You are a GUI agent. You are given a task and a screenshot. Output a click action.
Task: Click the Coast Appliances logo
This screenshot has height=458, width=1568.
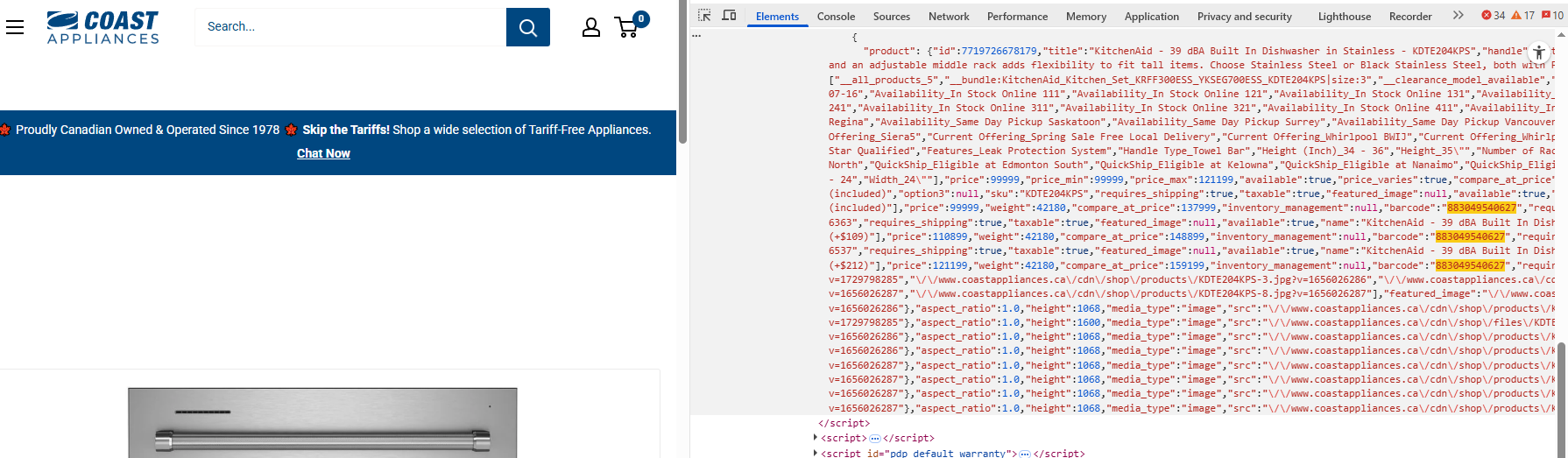coord(103,27)
